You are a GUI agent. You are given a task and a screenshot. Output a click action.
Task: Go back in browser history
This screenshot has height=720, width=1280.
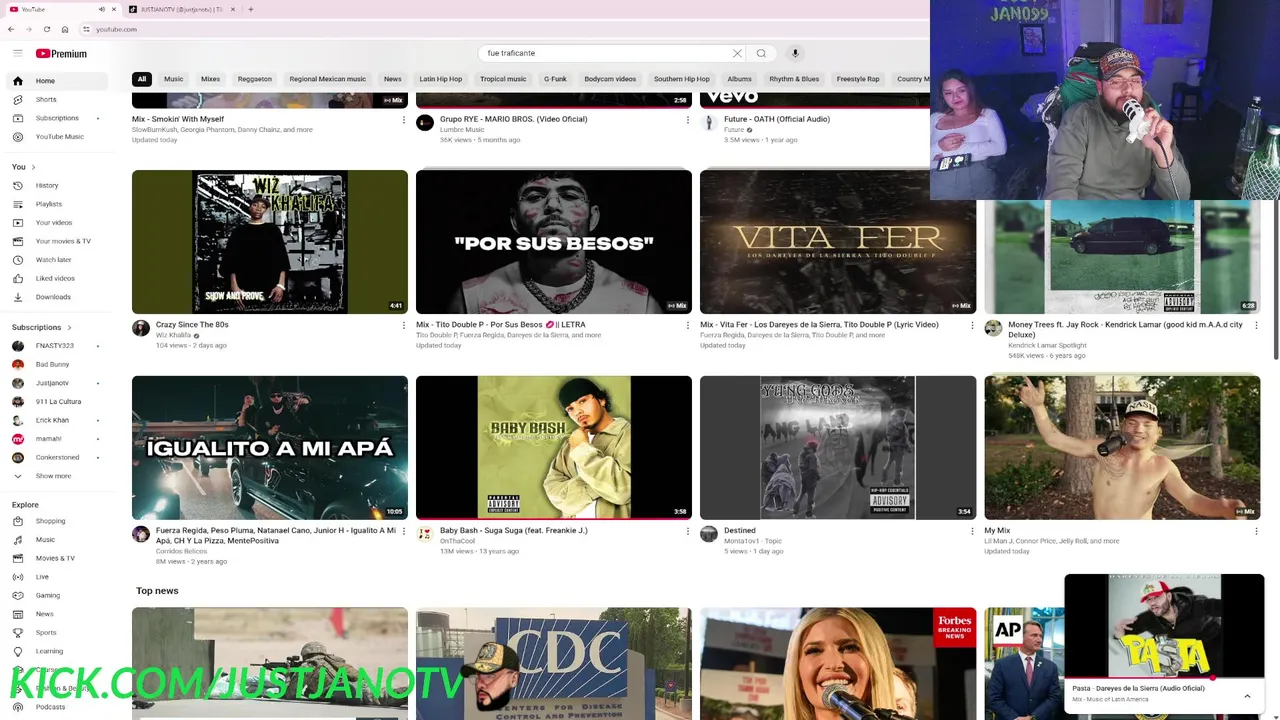coord(11,29)
